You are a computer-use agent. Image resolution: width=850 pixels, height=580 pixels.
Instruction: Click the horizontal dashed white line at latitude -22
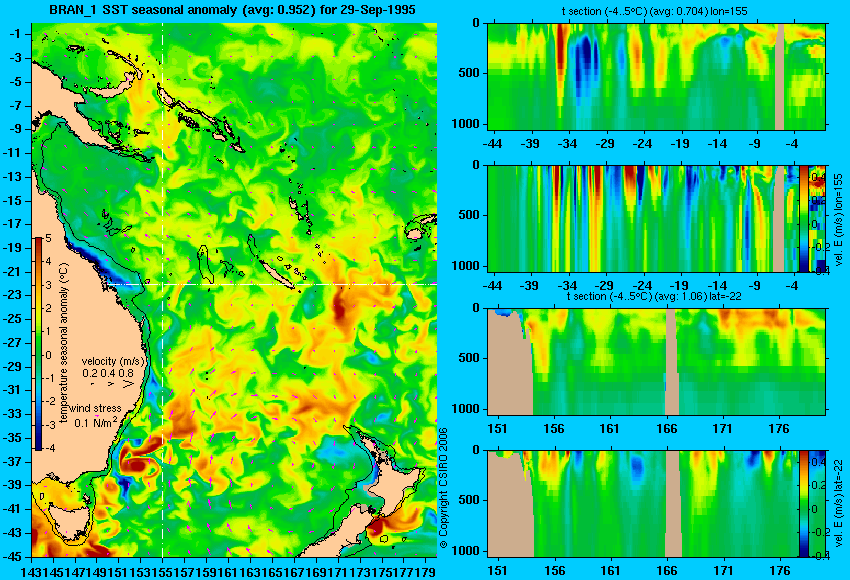[272, 284]
